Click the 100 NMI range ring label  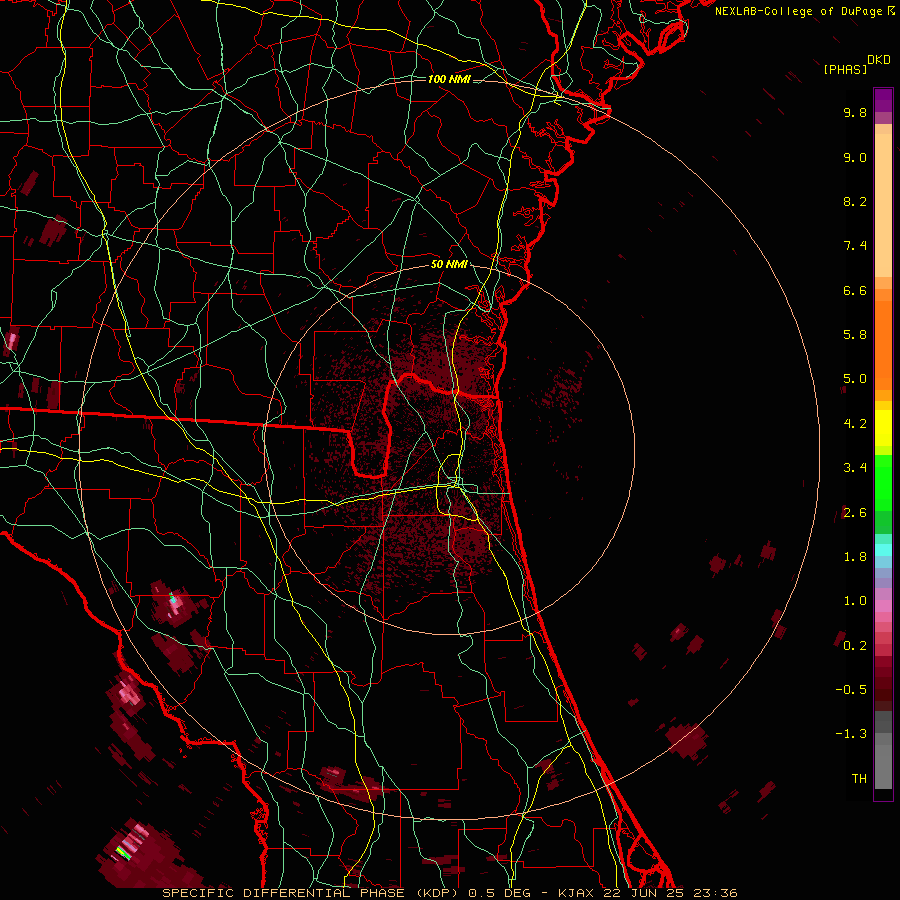pyautogui.click(x=449, y=79)
